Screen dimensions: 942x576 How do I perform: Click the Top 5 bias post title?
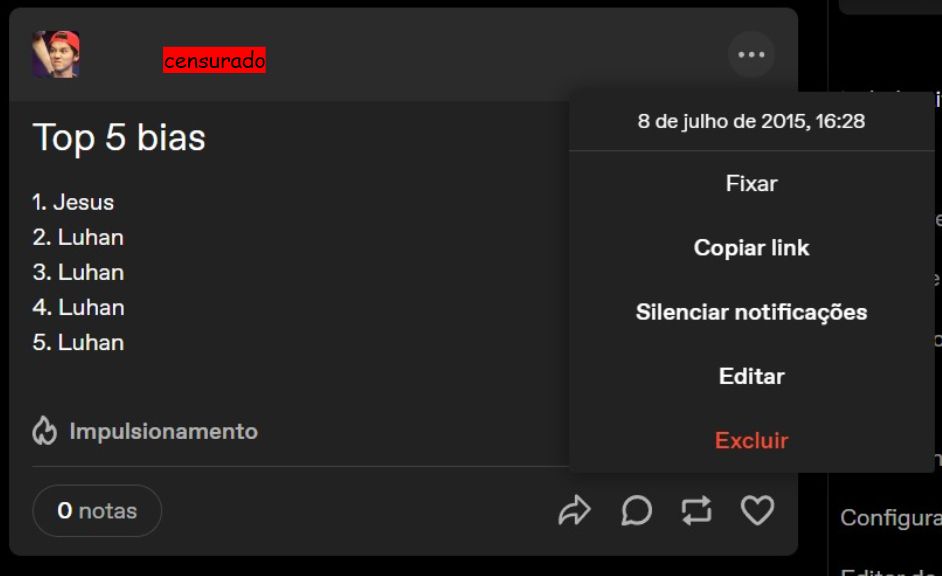[x=119, y=137]
